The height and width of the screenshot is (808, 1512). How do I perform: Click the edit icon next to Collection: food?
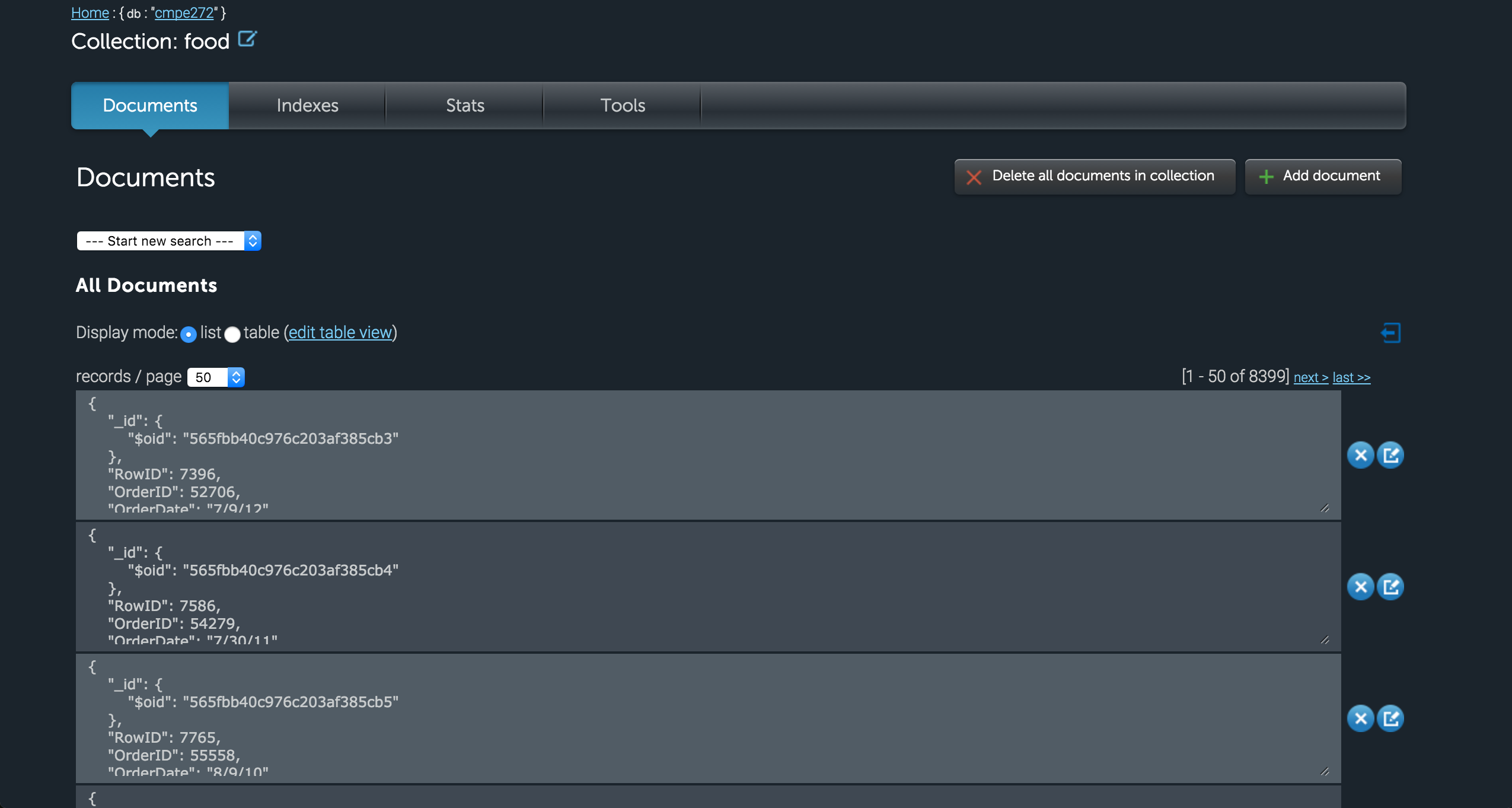[247, 39]
